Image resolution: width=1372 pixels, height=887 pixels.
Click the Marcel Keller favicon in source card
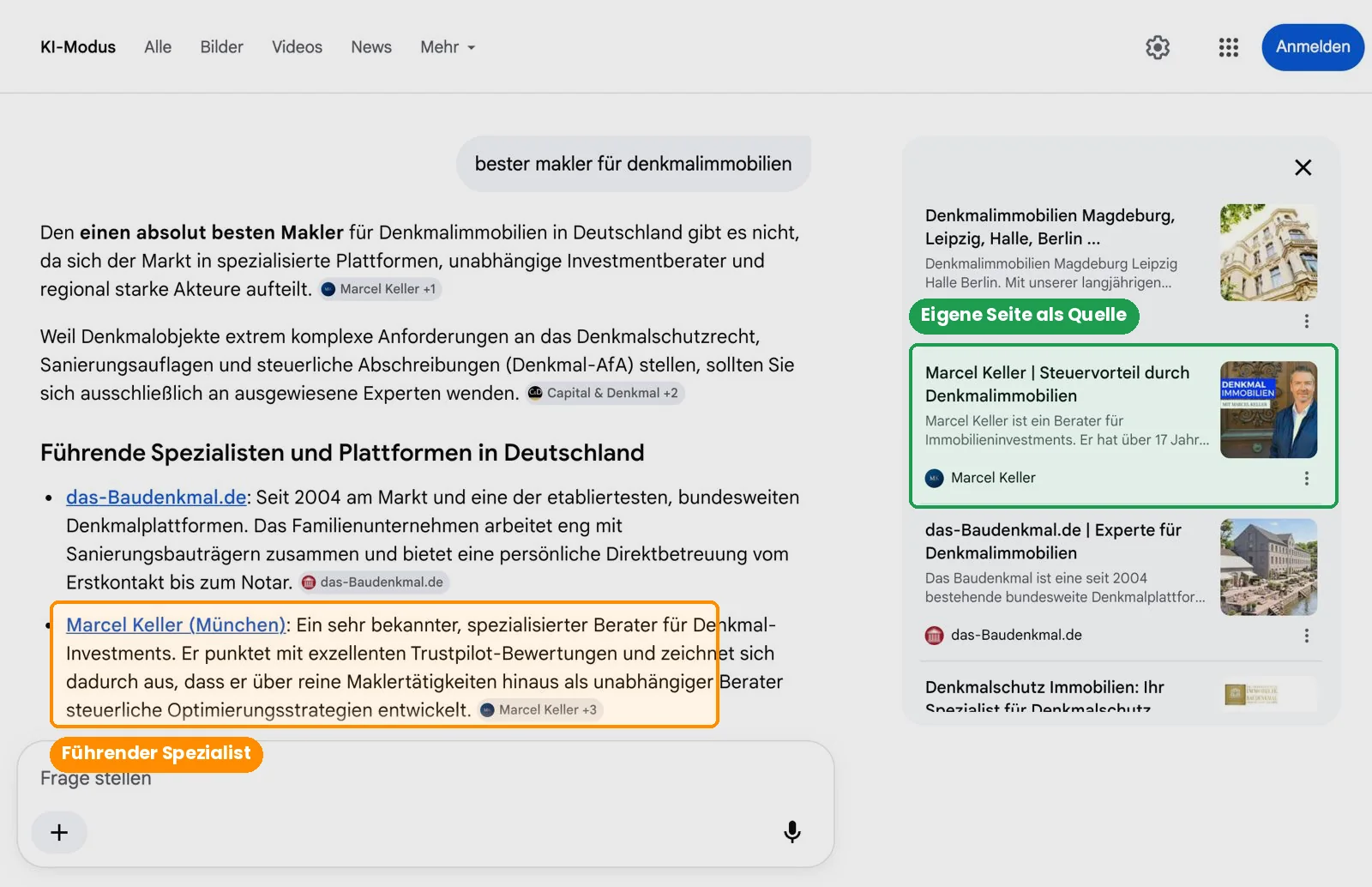coord(935,478)
